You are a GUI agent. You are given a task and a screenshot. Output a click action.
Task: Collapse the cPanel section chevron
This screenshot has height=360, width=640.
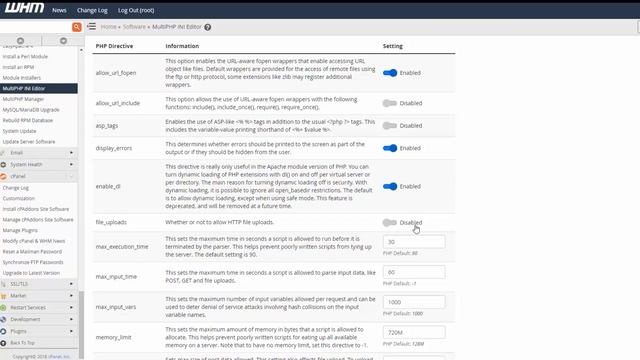[x=71, y=176]
